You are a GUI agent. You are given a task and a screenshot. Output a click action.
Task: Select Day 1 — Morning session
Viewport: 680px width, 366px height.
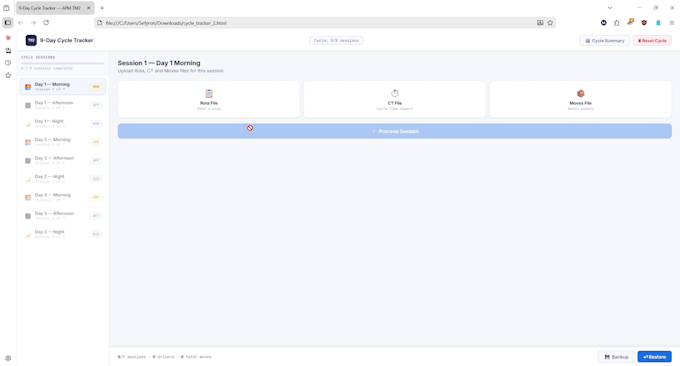[x=63, y=87]
